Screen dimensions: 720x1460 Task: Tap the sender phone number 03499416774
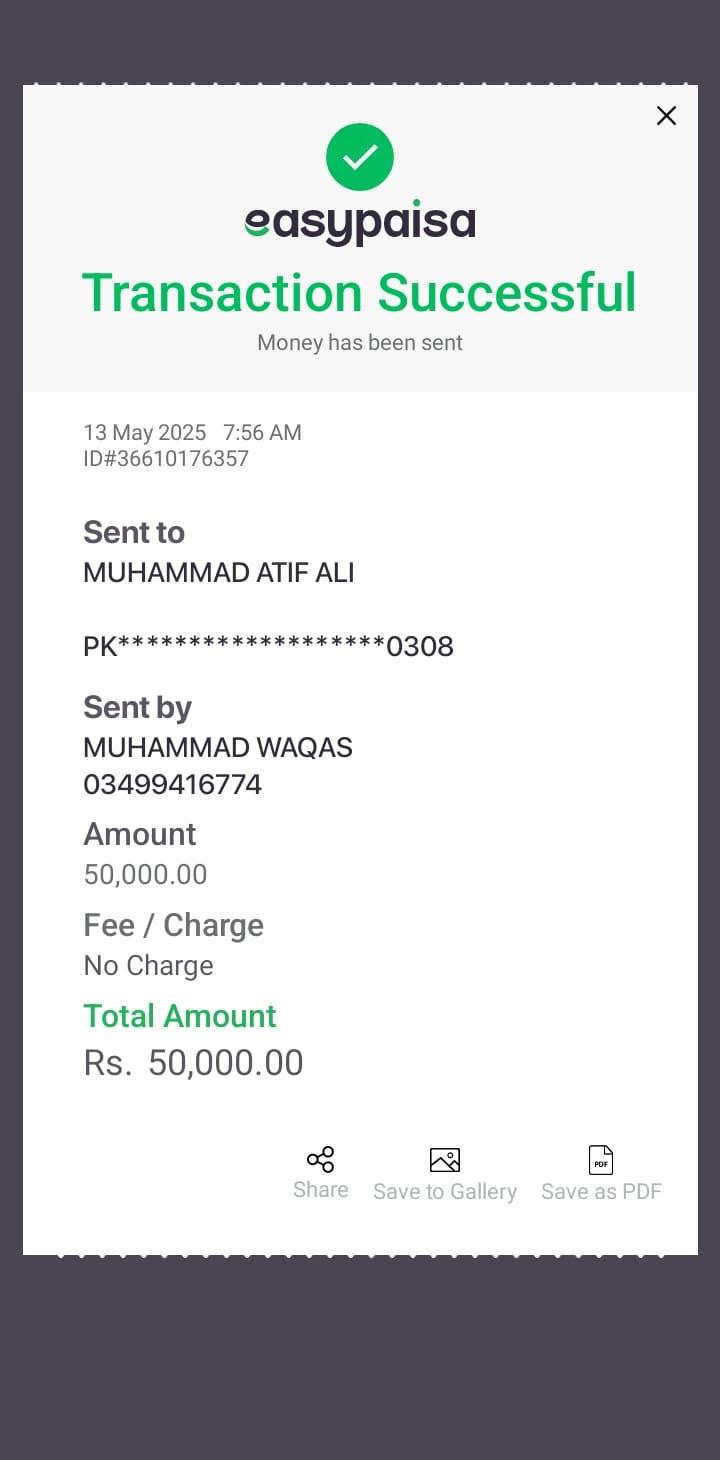click(x=173, y=785)
